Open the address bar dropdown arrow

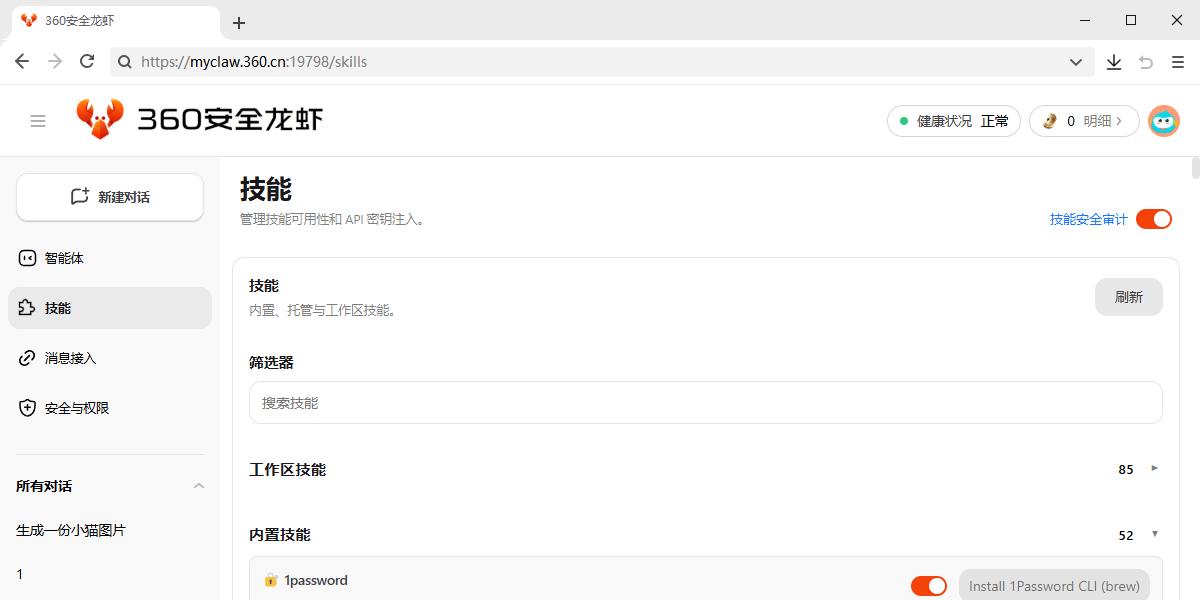coord(1076,62)
